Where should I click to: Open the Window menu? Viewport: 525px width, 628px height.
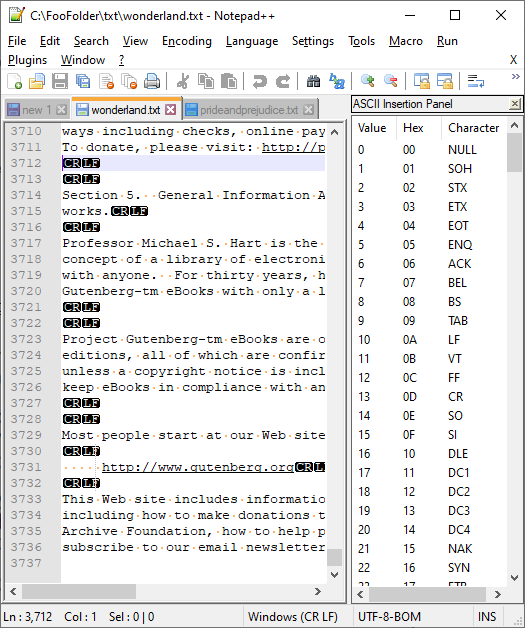click(83, 60)
